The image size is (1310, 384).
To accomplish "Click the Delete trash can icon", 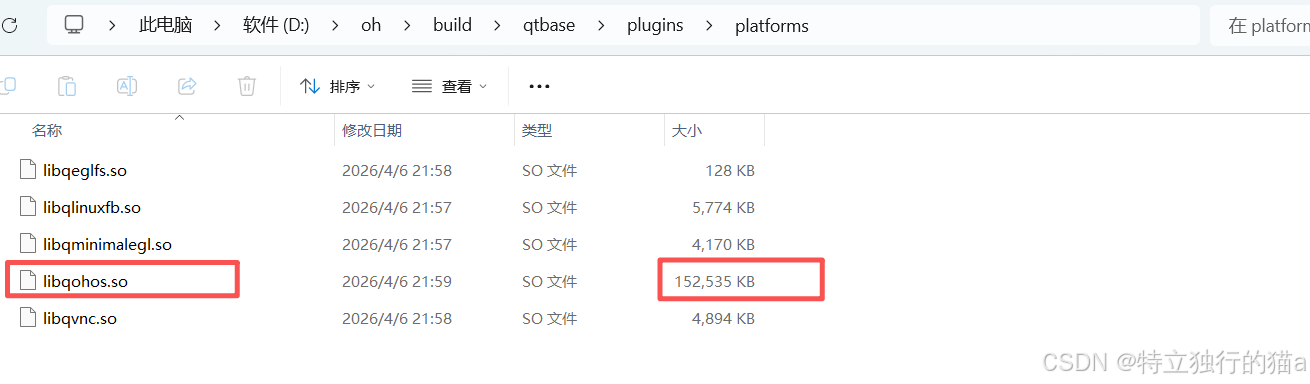I will (x=247, y=86).
